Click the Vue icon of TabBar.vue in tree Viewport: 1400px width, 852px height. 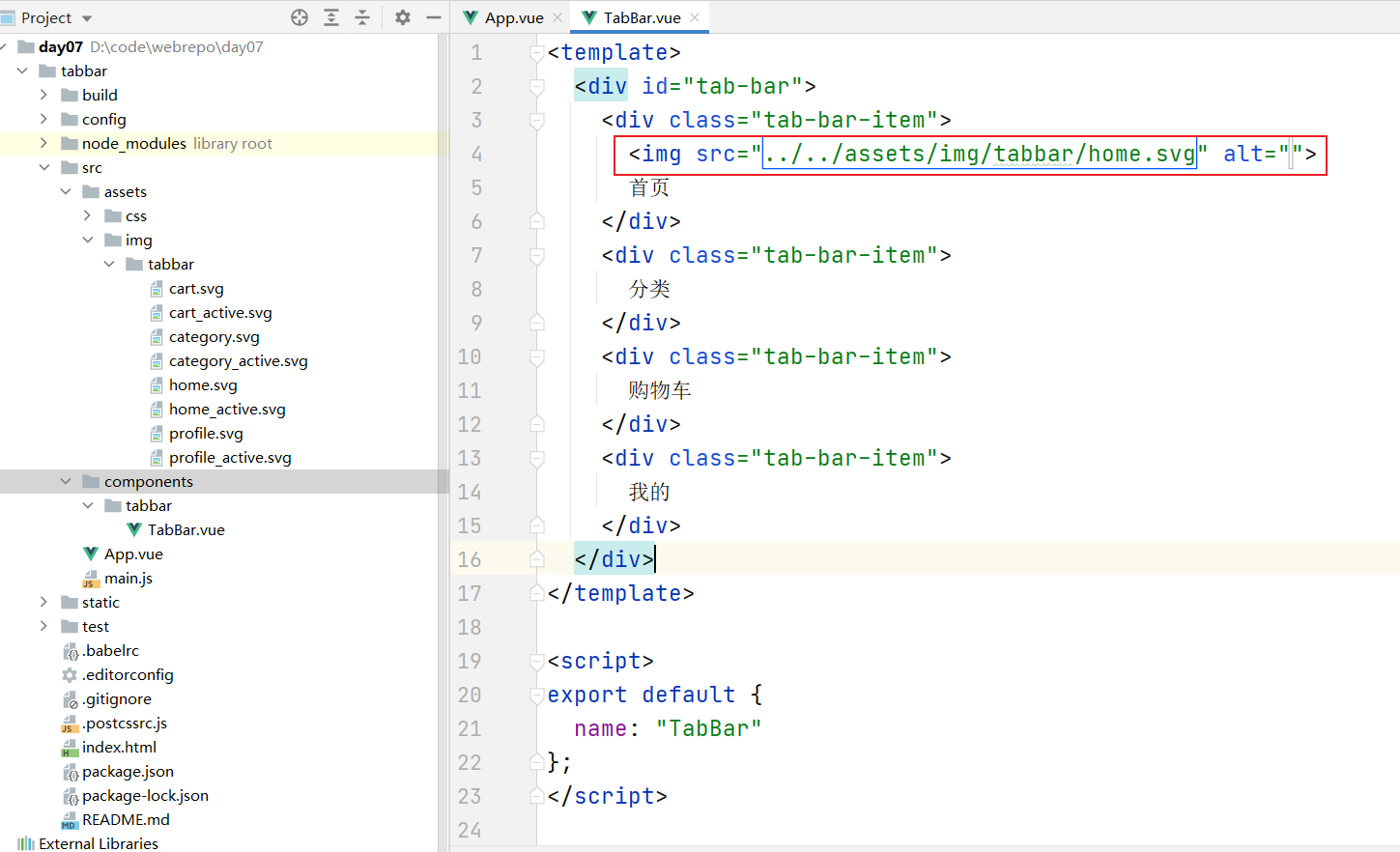(x=134, y=529)
